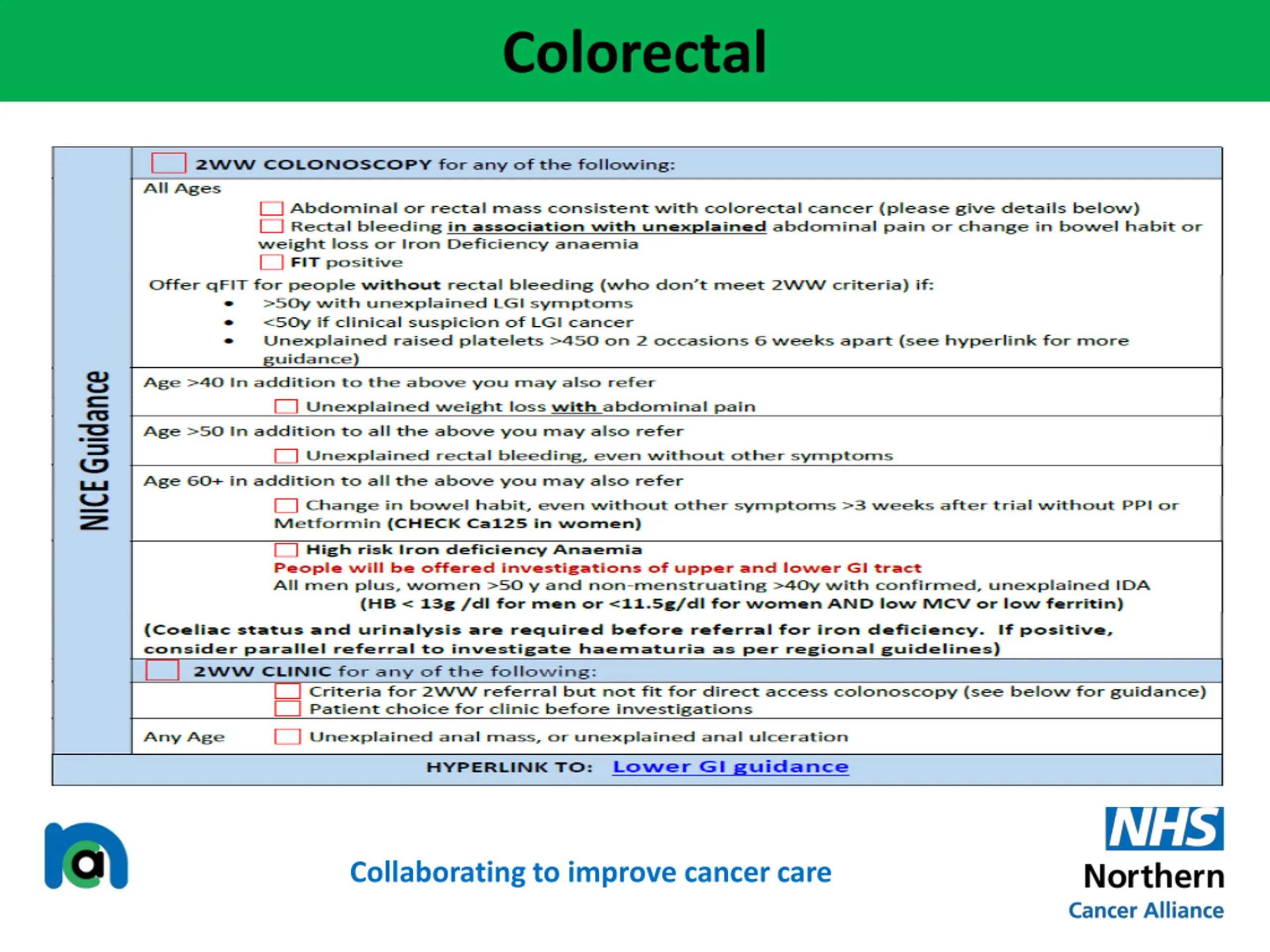Screen dimensions: 1270x952
Task: Click 'Offer qFIT for people without rectal bleeding' line
Action: 541,285
